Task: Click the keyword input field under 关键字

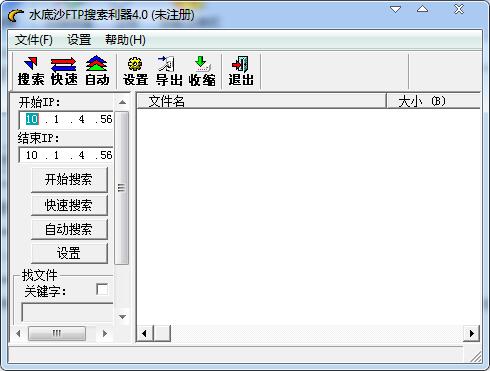Action: [x=67, y=312]
